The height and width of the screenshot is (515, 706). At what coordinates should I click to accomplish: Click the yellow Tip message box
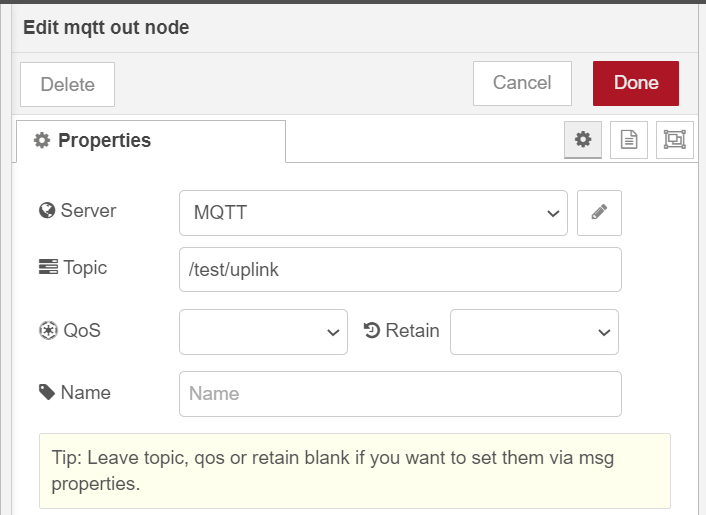[x=354, y=470]
